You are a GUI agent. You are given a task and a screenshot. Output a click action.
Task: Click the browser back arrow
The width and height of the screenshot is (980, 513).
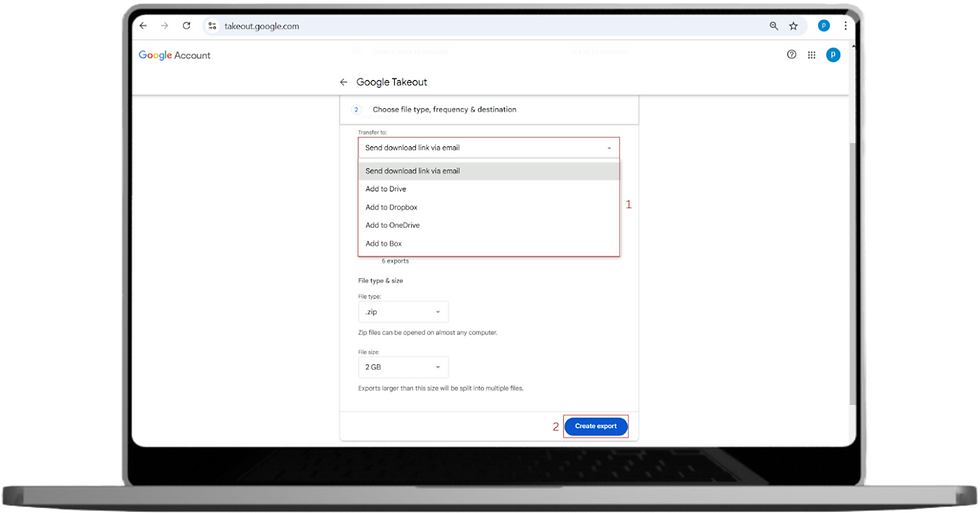point(143,26)
